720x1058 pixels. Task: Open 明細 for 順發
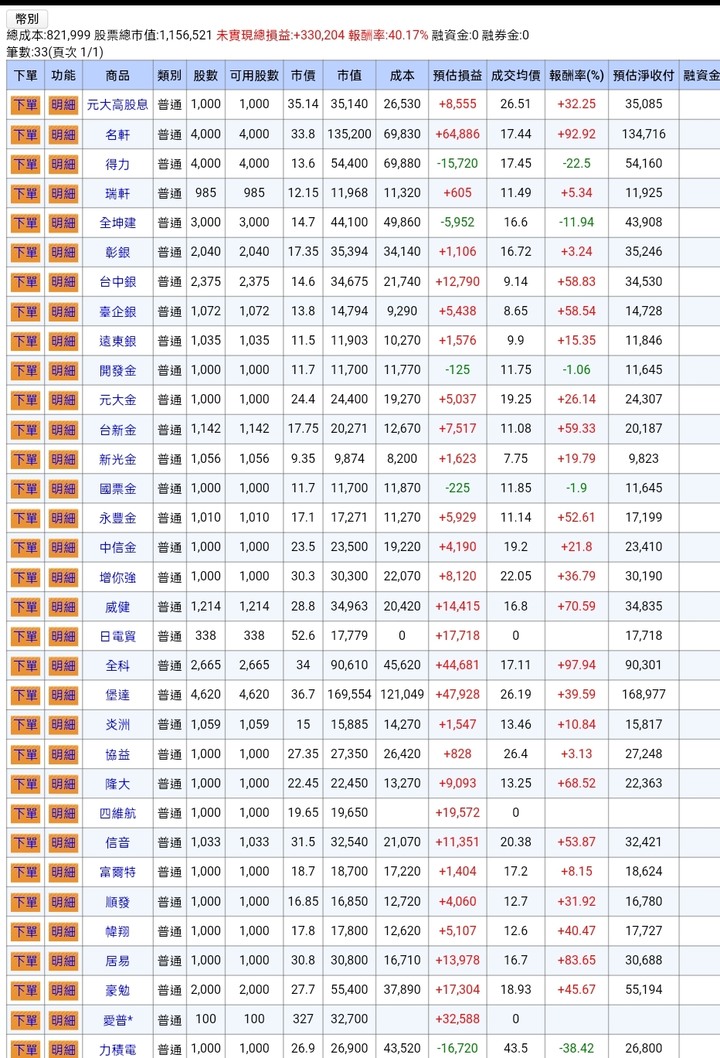click(63, 902)
